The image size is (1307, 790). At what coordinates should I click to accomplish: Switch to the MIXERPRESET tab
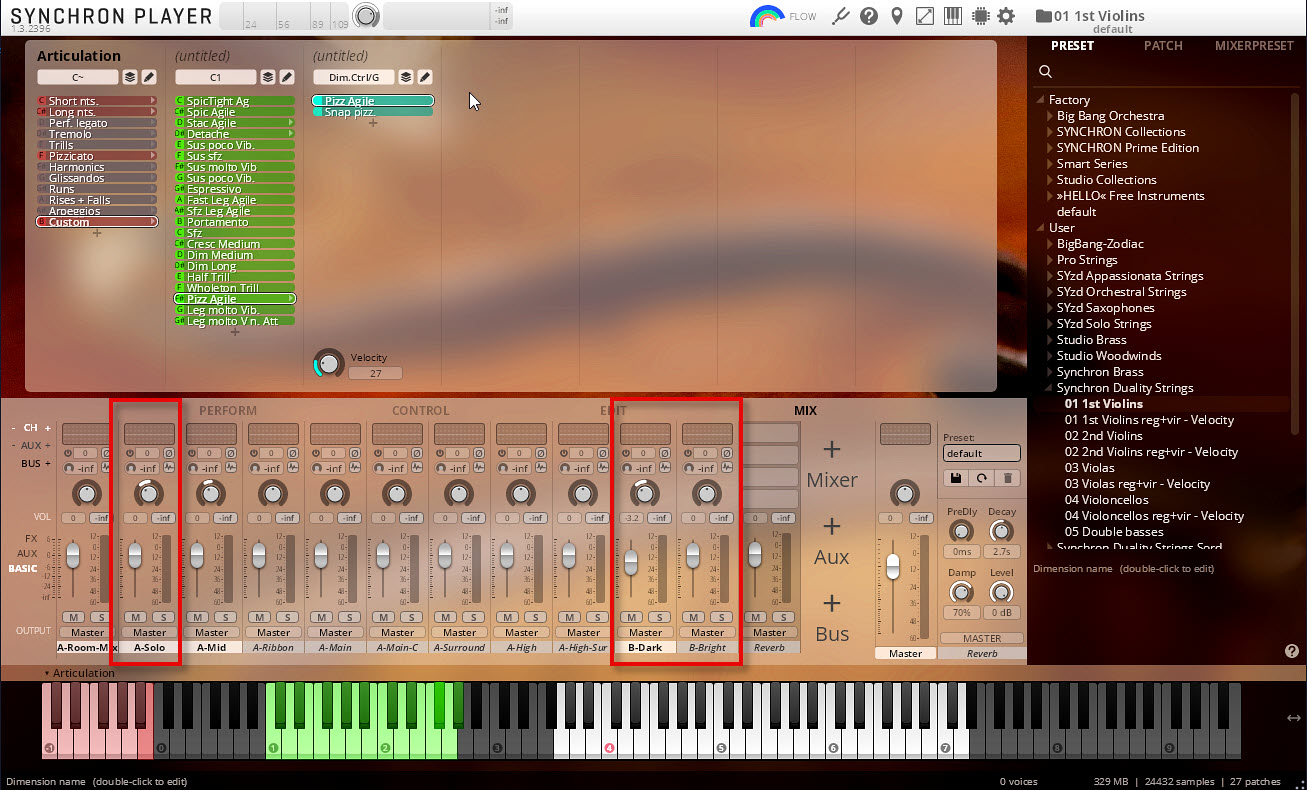[x=1254, y=46]
